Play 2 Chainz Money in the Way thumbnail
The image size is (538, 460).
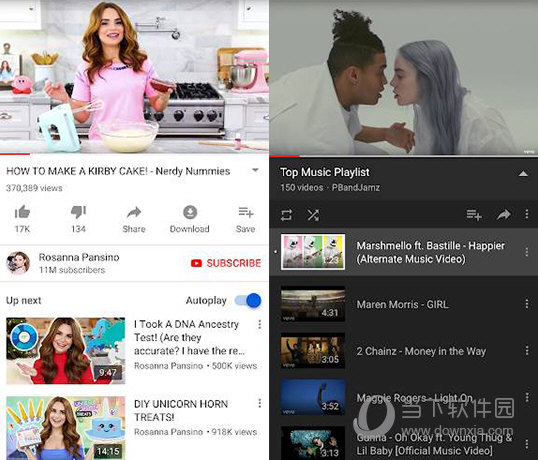point(313,350)
